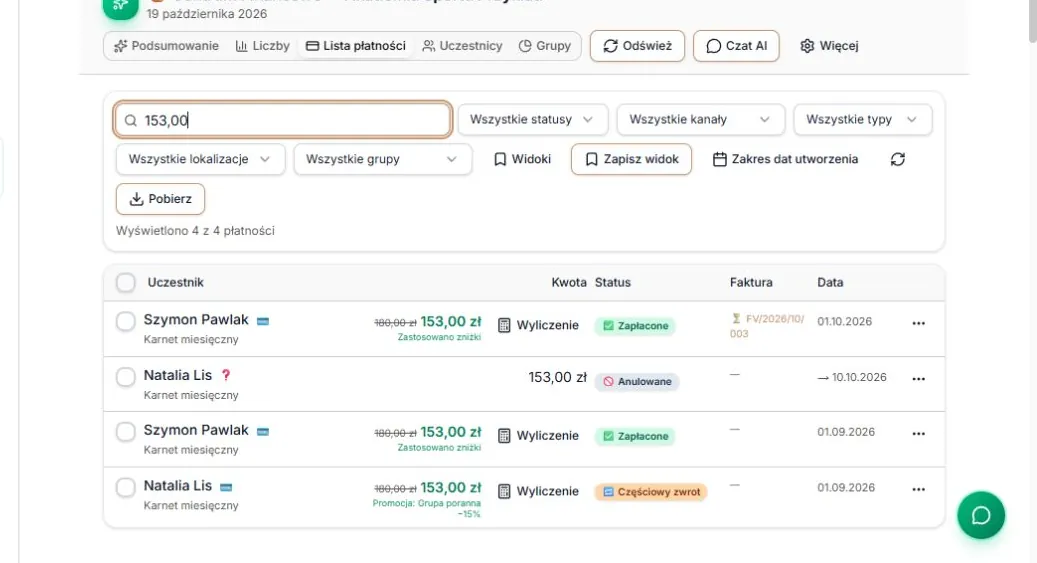Click Odśwież button
Image resolution: width=1037 pixels, height=563 pixels.
coord(638,46)
